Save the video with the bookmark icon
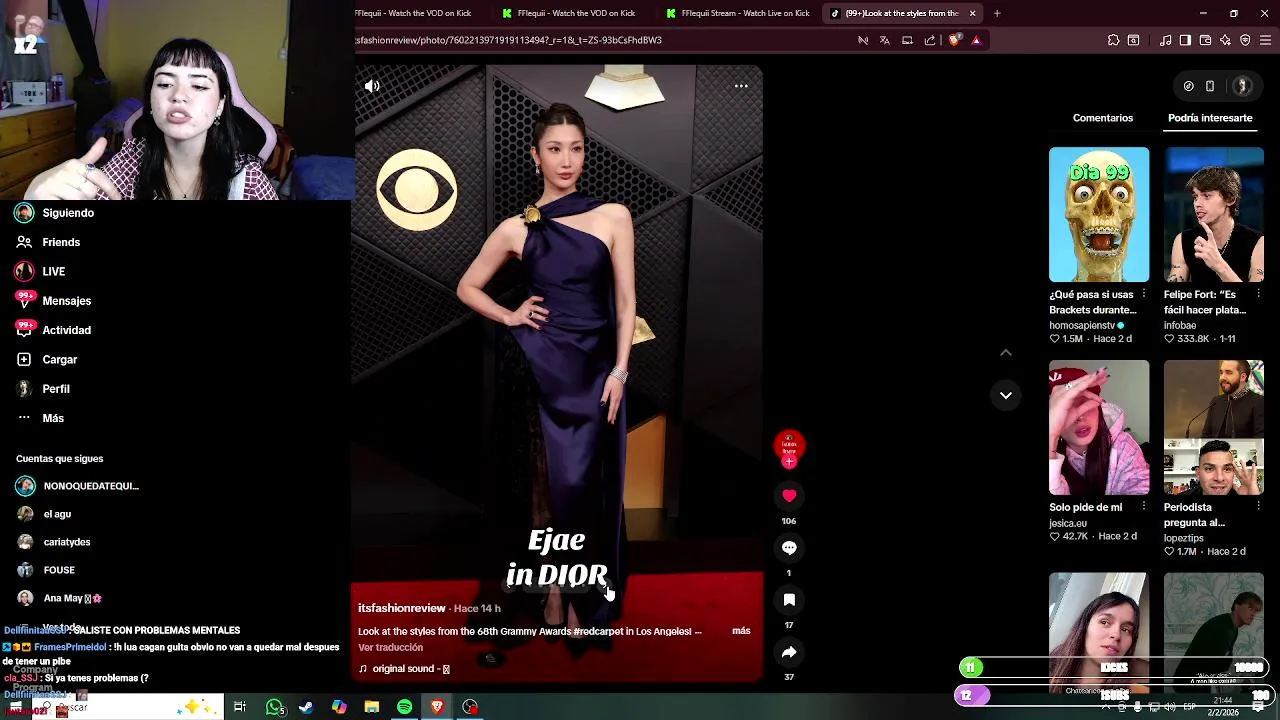This screenshot has height=720, width=1280. 789,600
